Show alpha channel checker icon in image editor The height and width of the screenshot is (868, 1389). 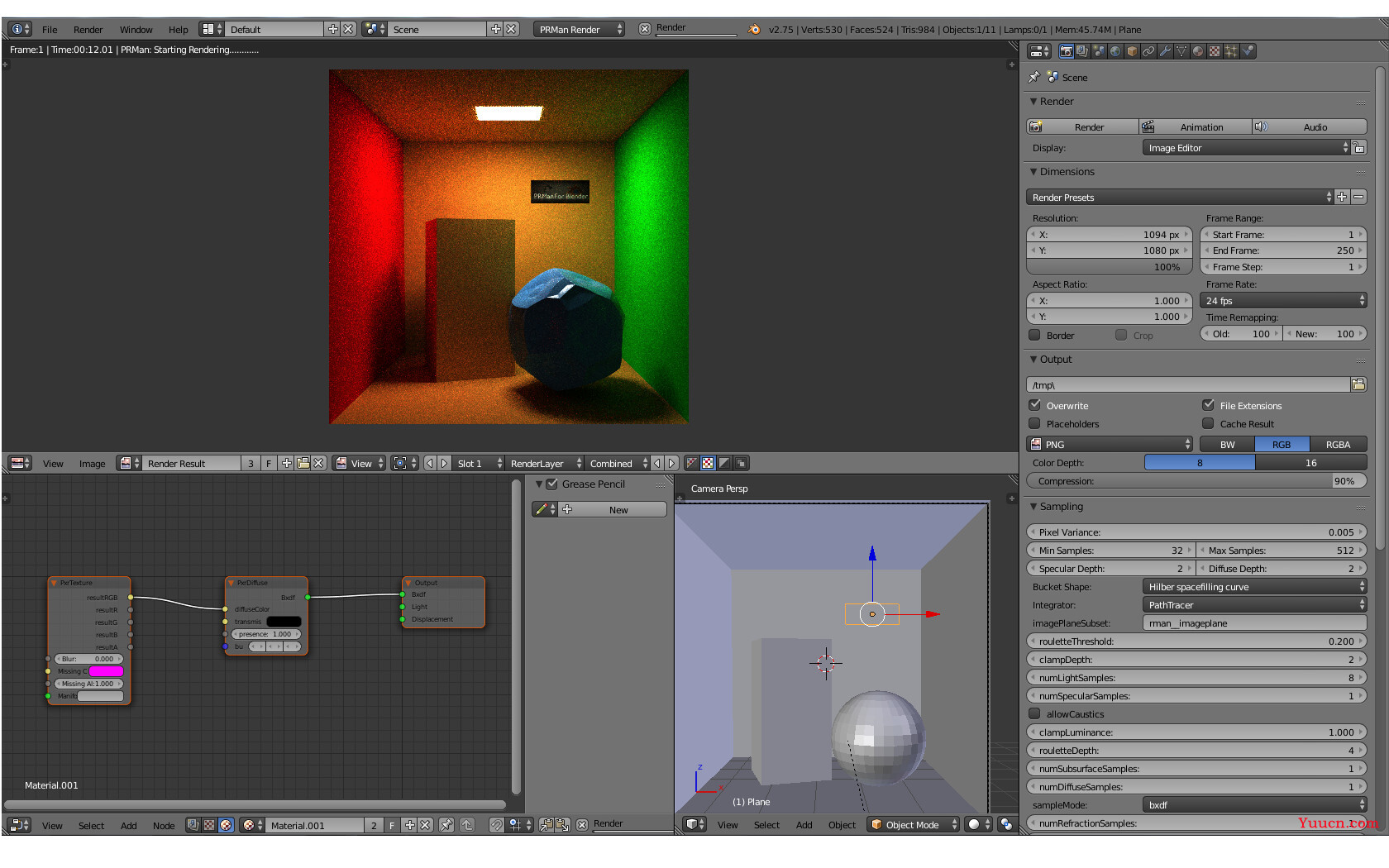708,463
